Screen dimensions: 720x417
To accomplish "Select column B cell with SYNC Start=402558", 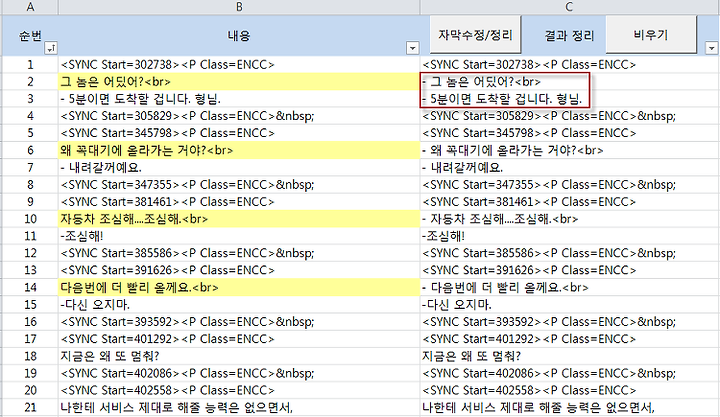I will pyautogui.click(x=239, y=390).
